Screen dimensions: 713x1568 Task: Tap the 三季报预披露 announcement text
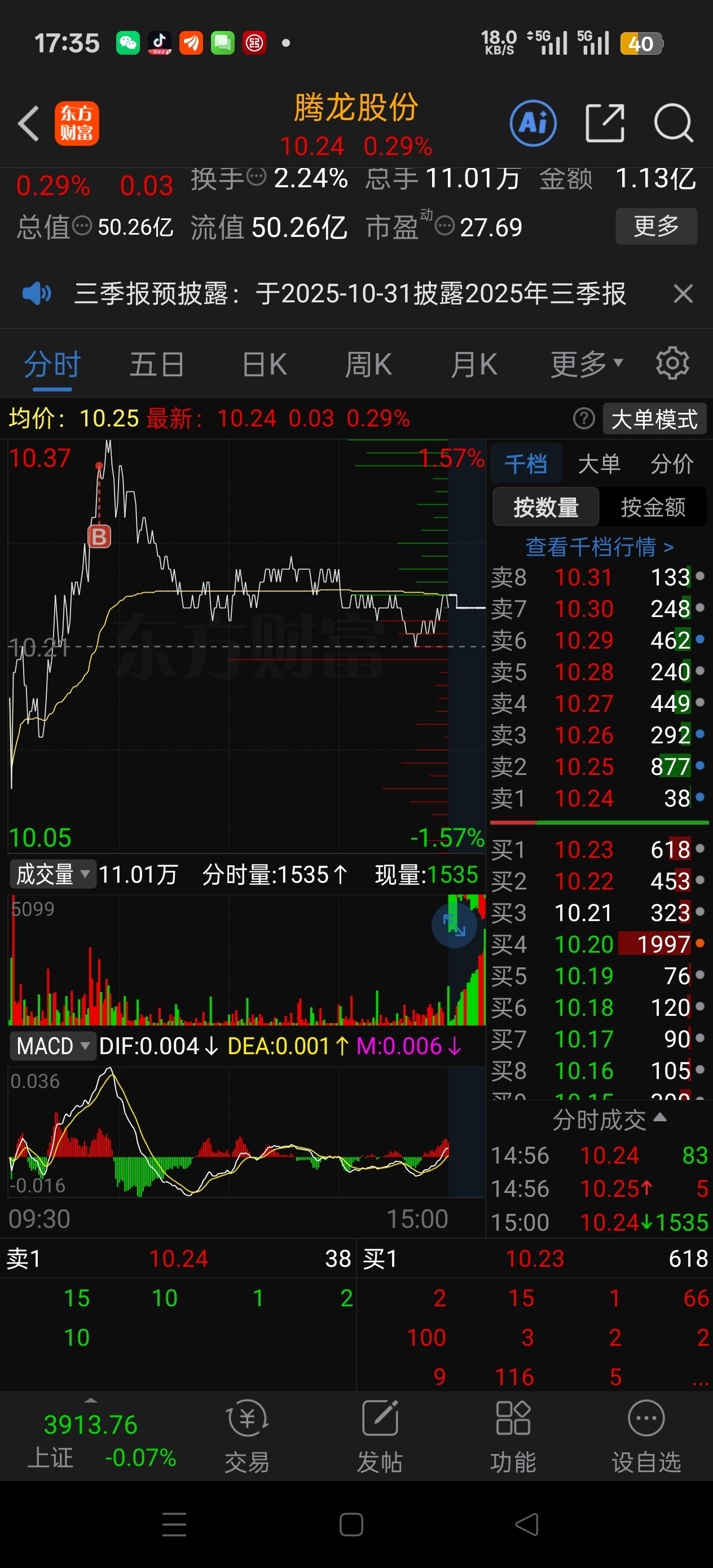point(350,293)
